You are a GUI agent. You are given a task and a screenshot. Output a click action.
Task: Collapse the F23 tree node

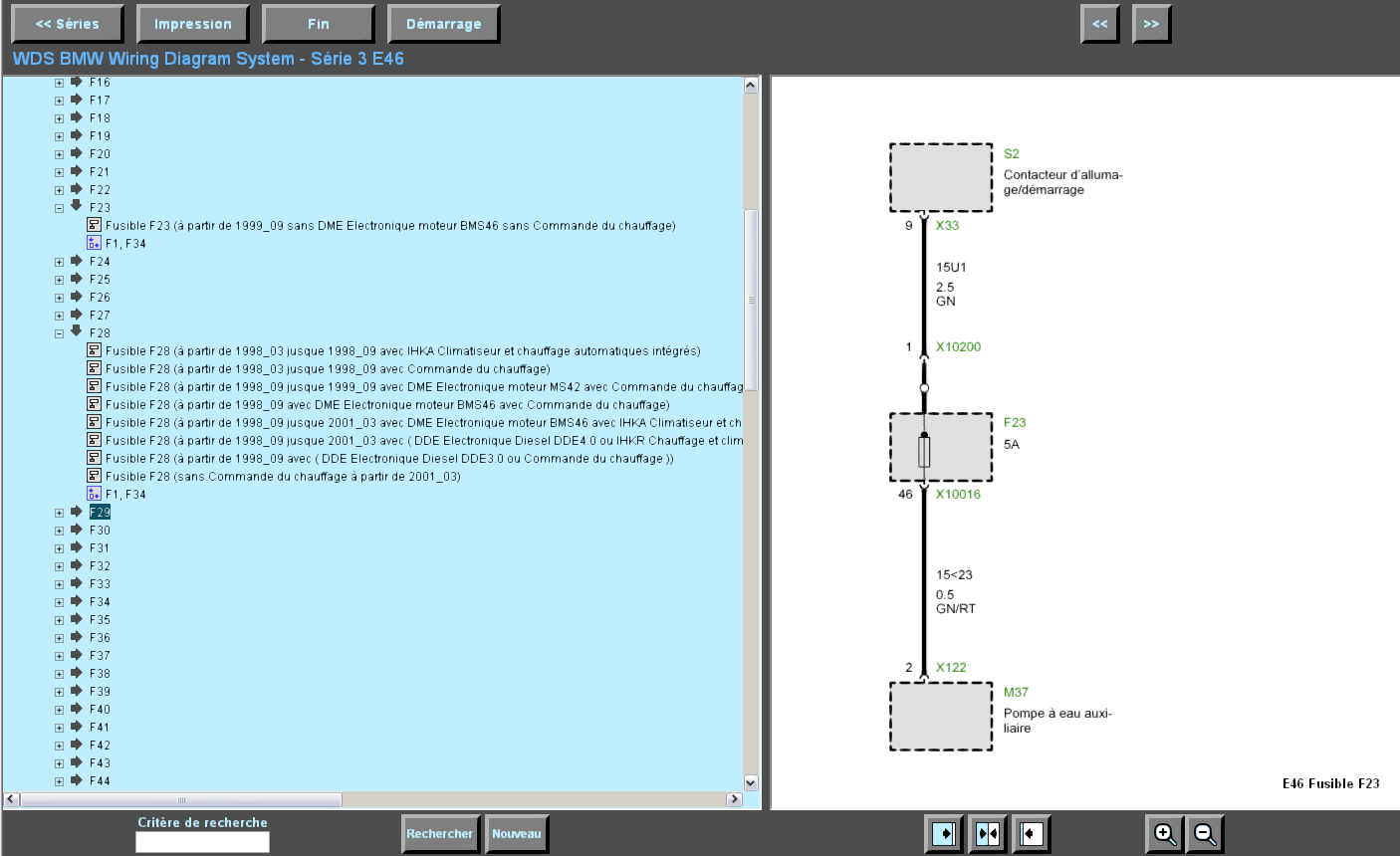[x=60, y=208]
